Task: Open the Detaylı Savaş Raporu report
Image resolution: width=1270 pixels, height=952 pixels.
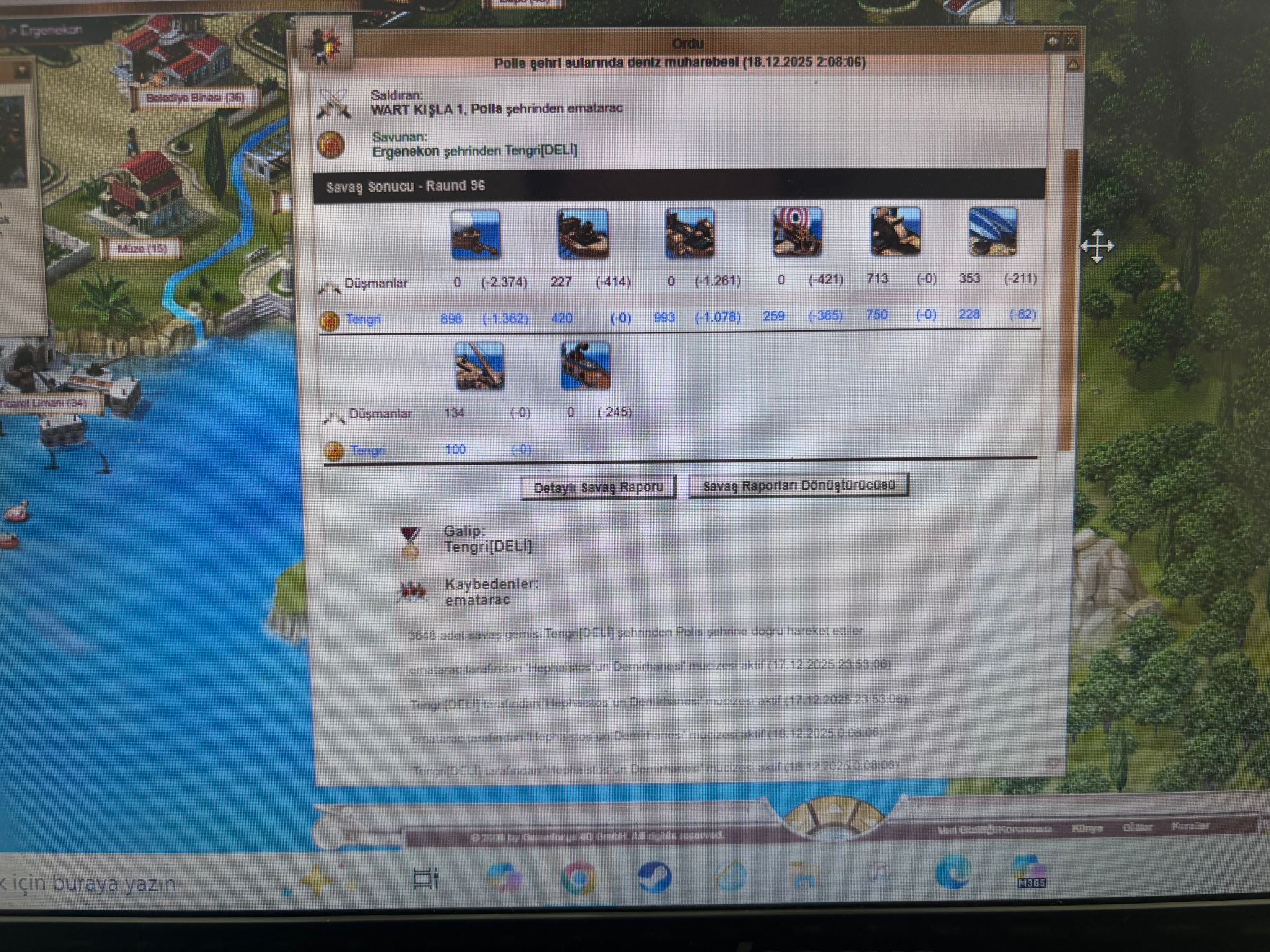Action: 598,487
